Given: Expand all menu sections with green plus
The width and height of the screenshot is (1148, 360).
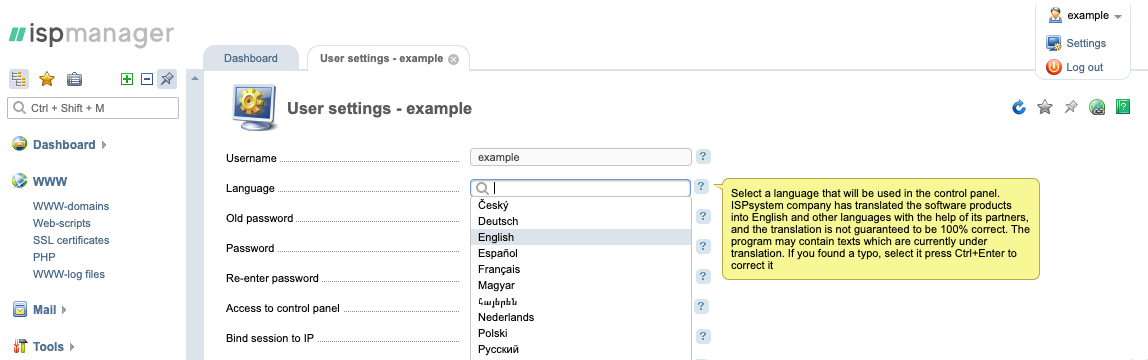Looking at the screenshot, I should click(x=127, y=79).
